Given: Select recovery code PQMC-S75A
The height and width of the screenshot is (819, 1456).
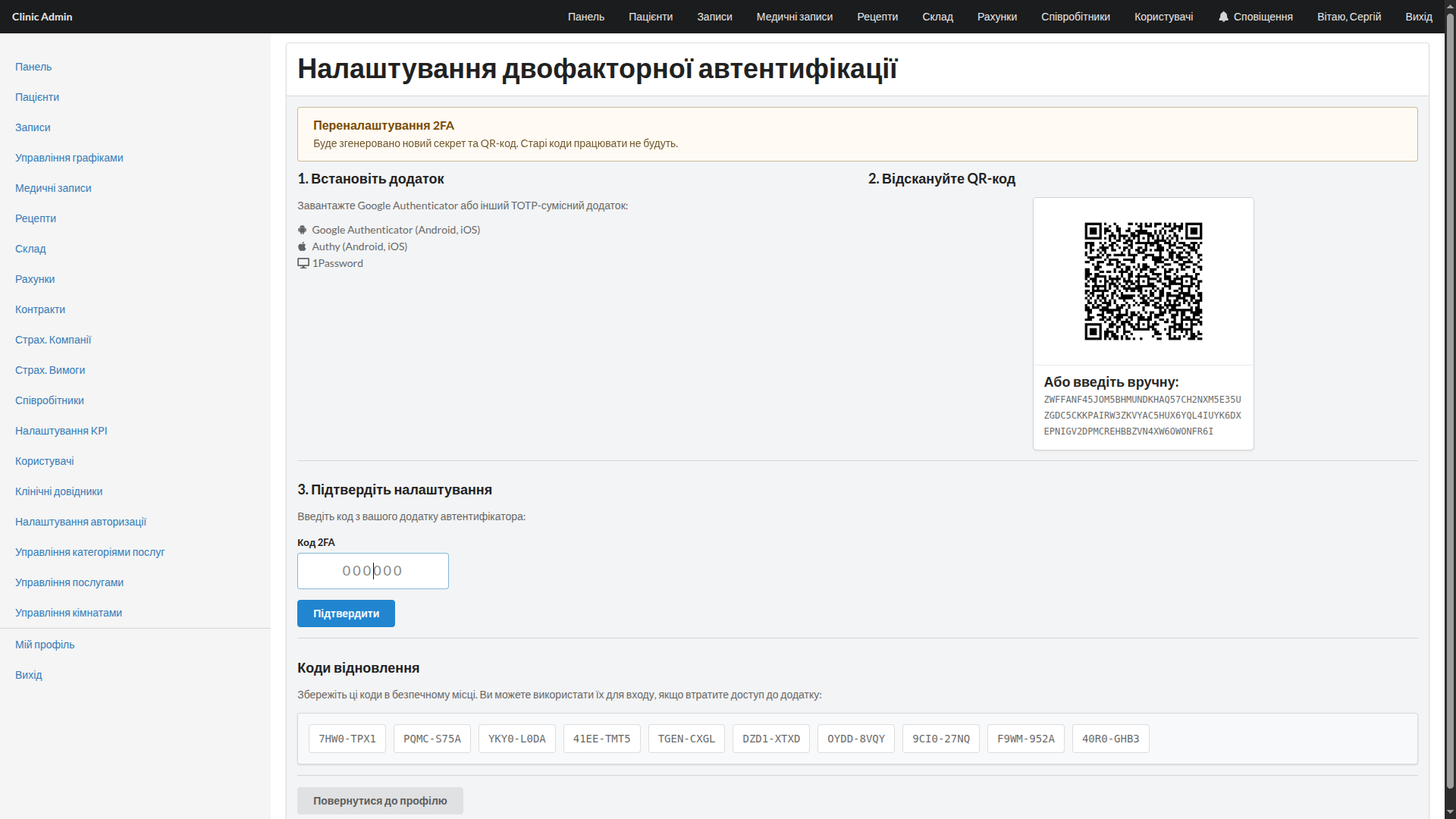Looking at the screenshot, I should pos(432,739).
